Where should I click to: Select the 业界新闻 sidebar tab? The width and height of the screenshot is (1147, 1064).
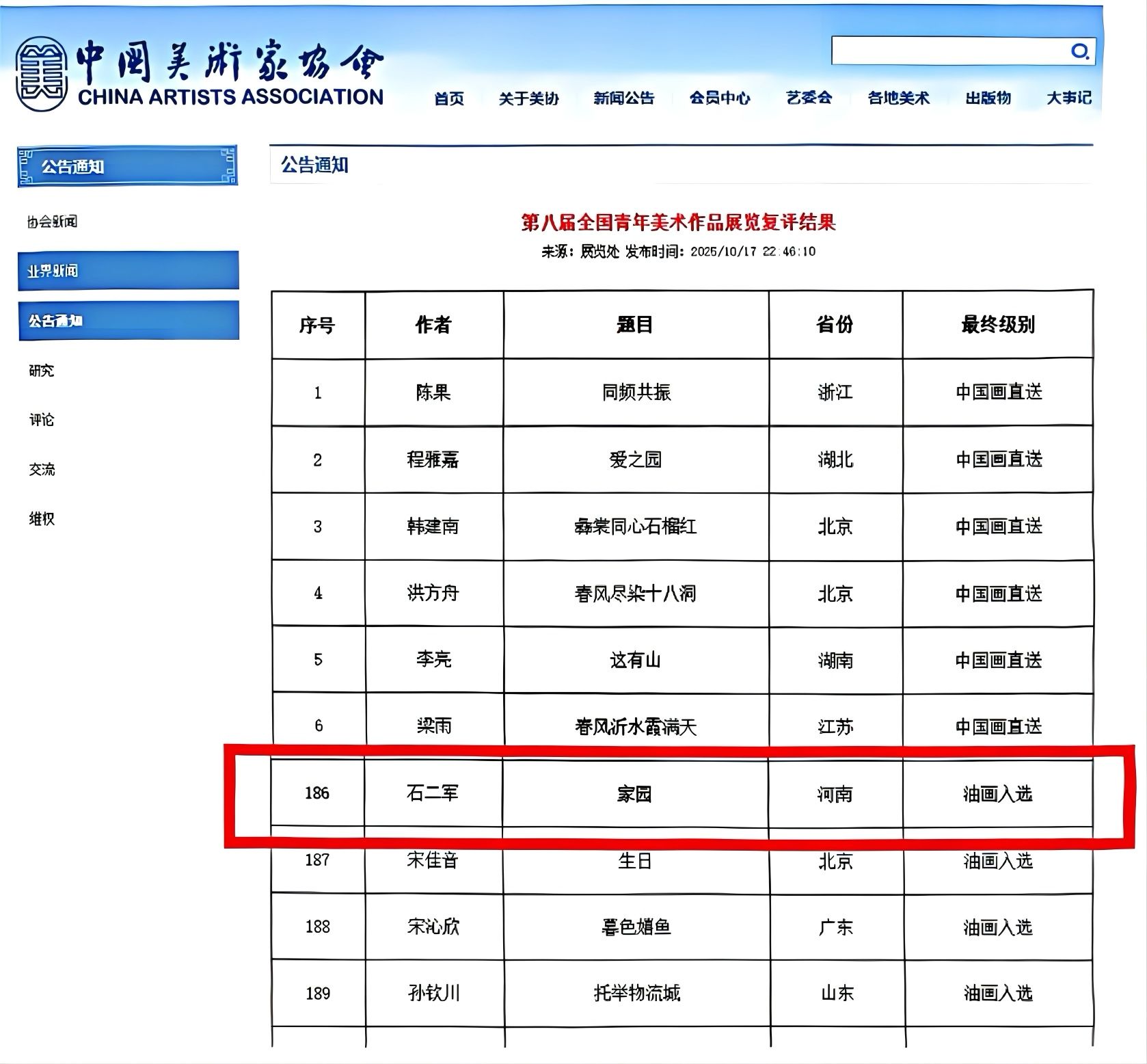point(129,271)
